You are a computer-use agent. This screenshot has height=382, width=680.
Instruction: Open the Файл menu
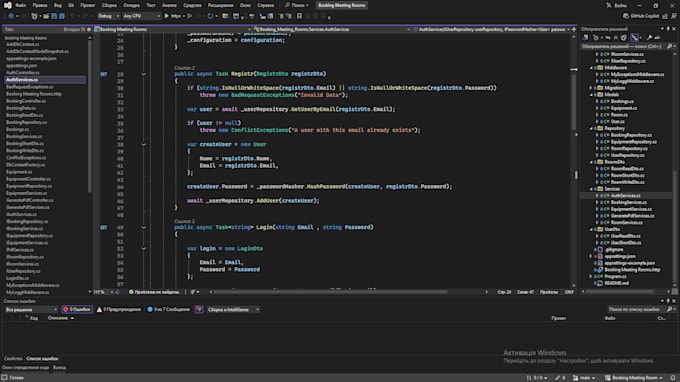21,5
